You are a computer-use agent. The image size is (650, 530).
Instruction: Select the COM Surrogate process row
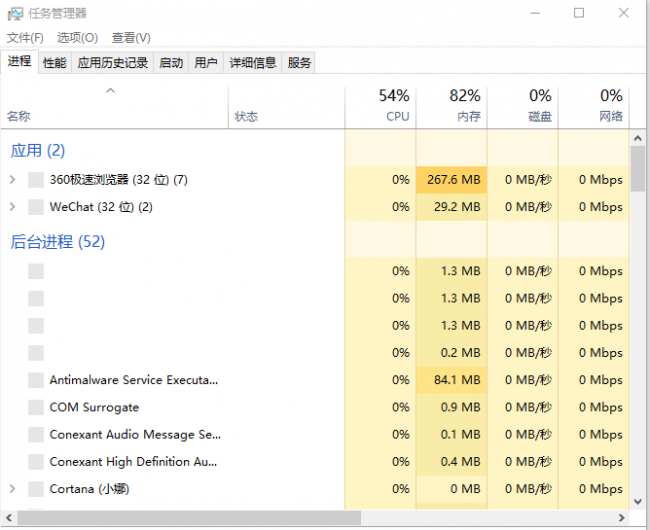pyautogui.click(x=315, y=407)
